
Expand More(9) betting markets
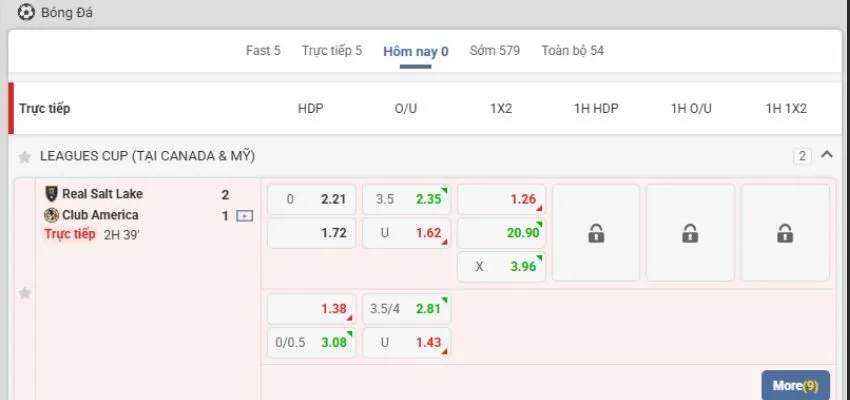[x=795, y=385]
